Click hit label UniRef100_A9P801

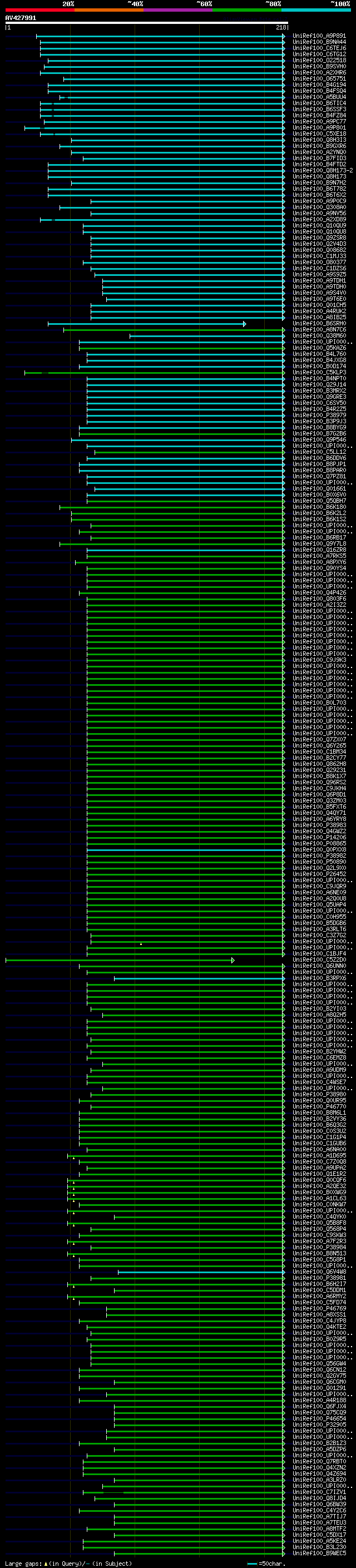point(319,128)
